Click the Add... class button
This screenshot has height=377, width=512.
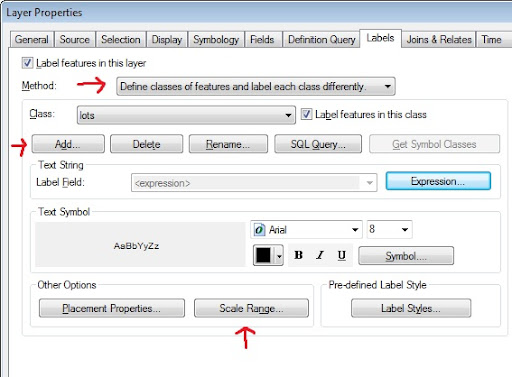(x=68, y=144)
